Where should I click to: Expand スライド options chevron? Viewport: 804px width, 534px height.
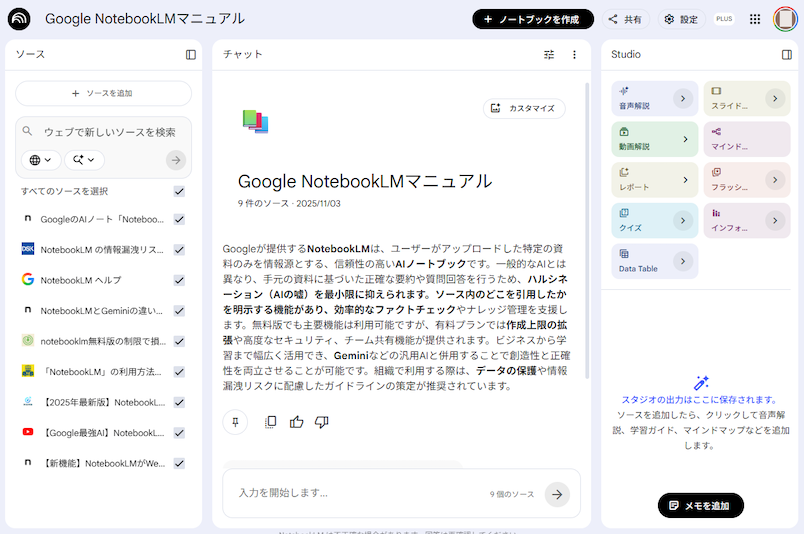coord(775,98)
